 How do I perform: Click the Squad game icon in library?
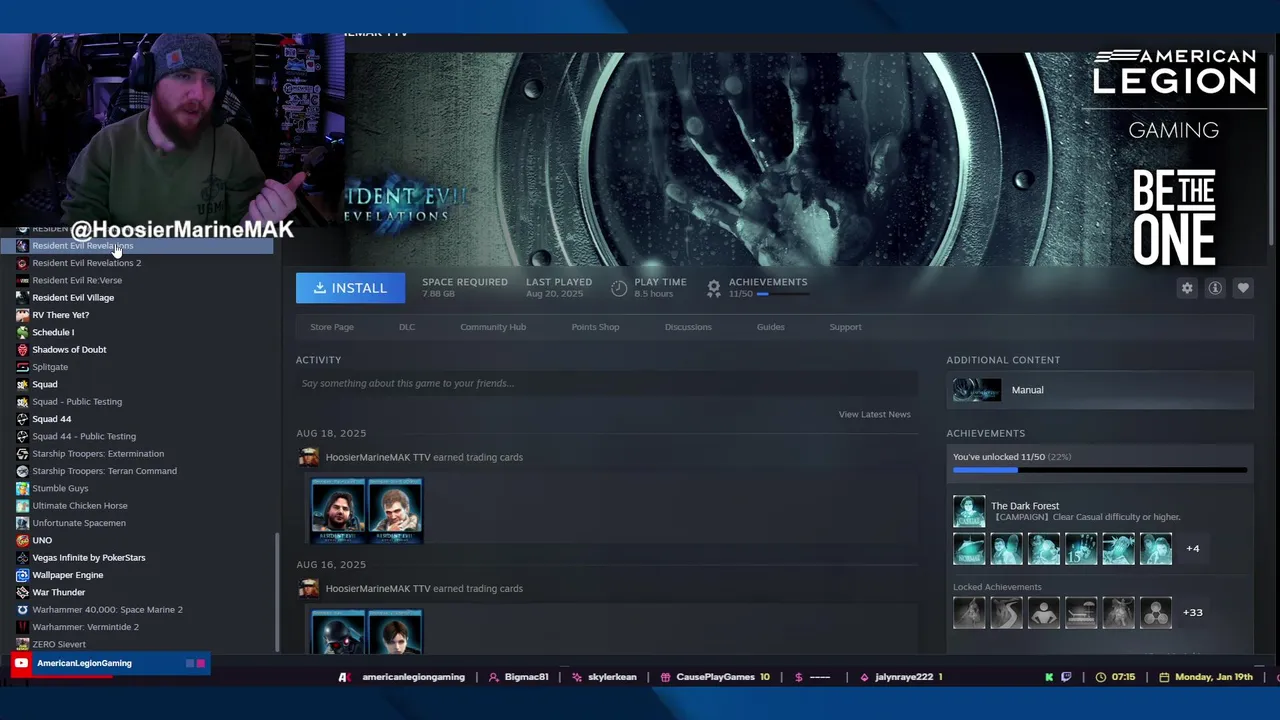[22, 384]
